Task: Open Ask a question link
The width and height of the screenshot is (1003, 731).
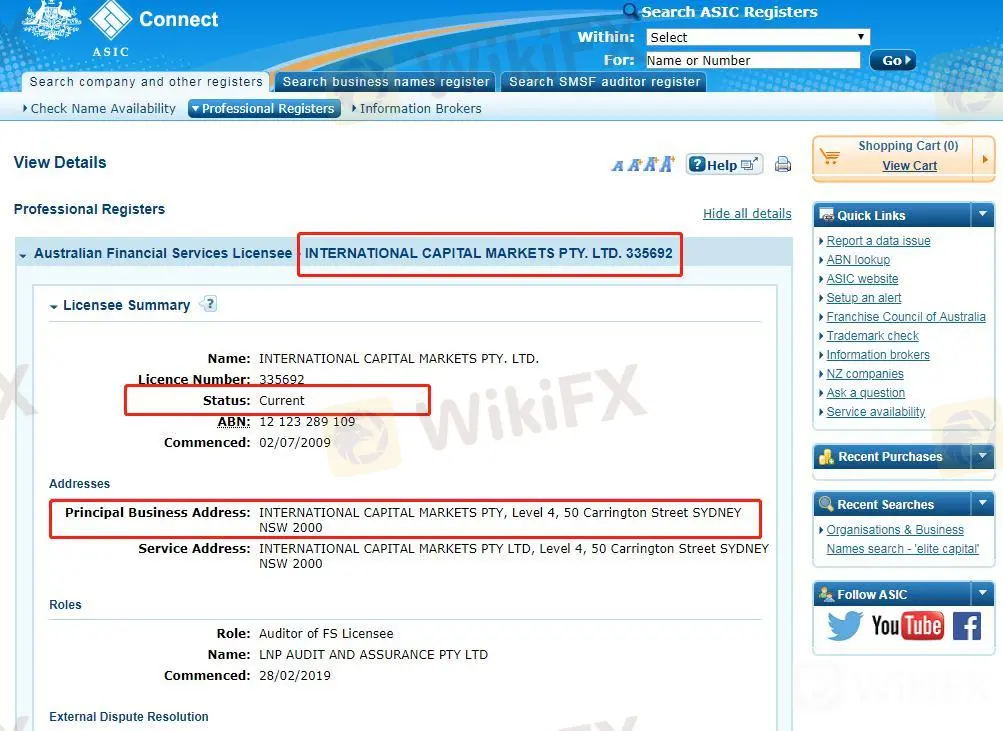Action: [x=865, y=393]
